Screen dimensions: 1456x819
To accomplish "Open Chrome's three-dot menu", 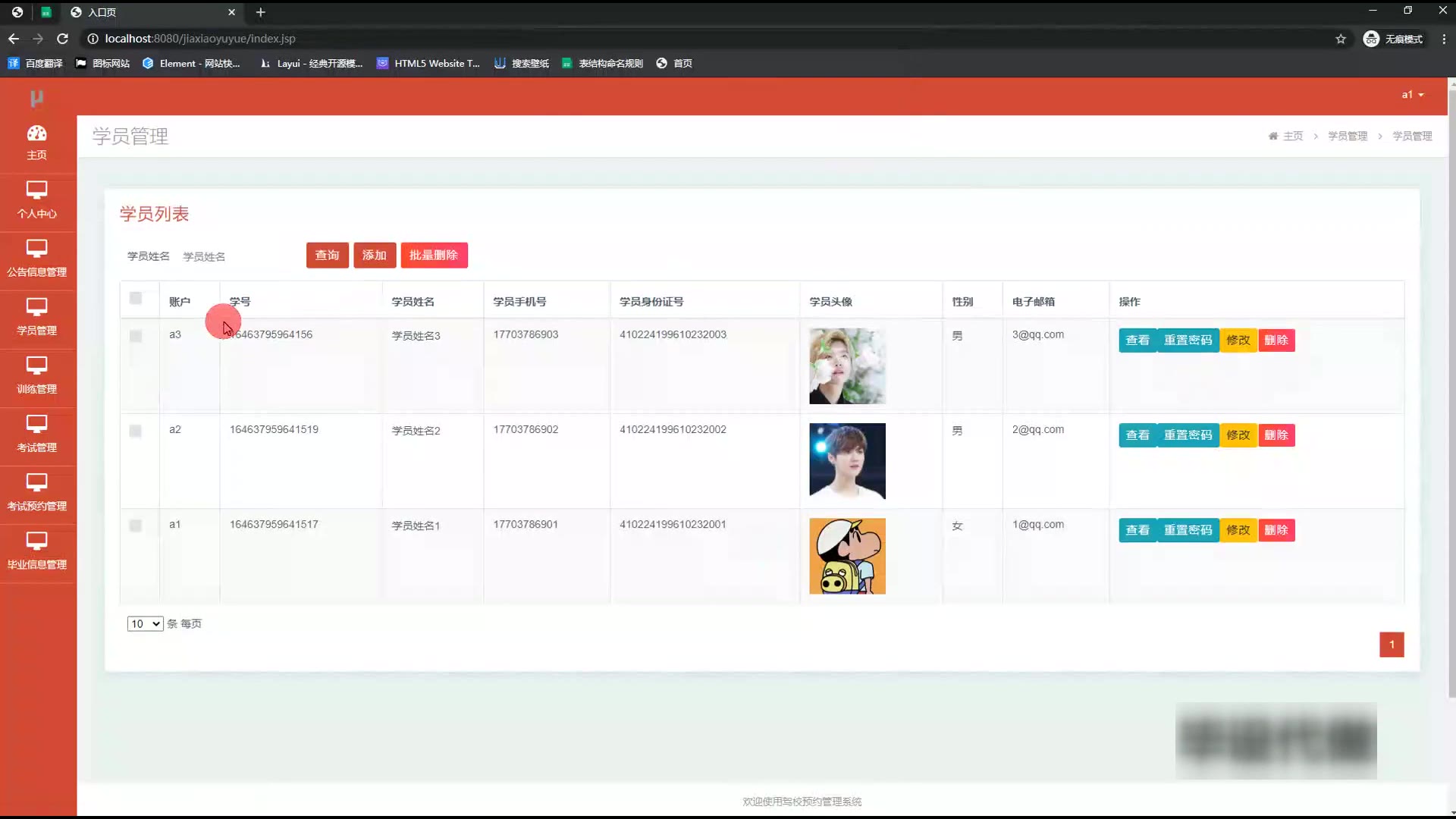I will coord(1443,39).
